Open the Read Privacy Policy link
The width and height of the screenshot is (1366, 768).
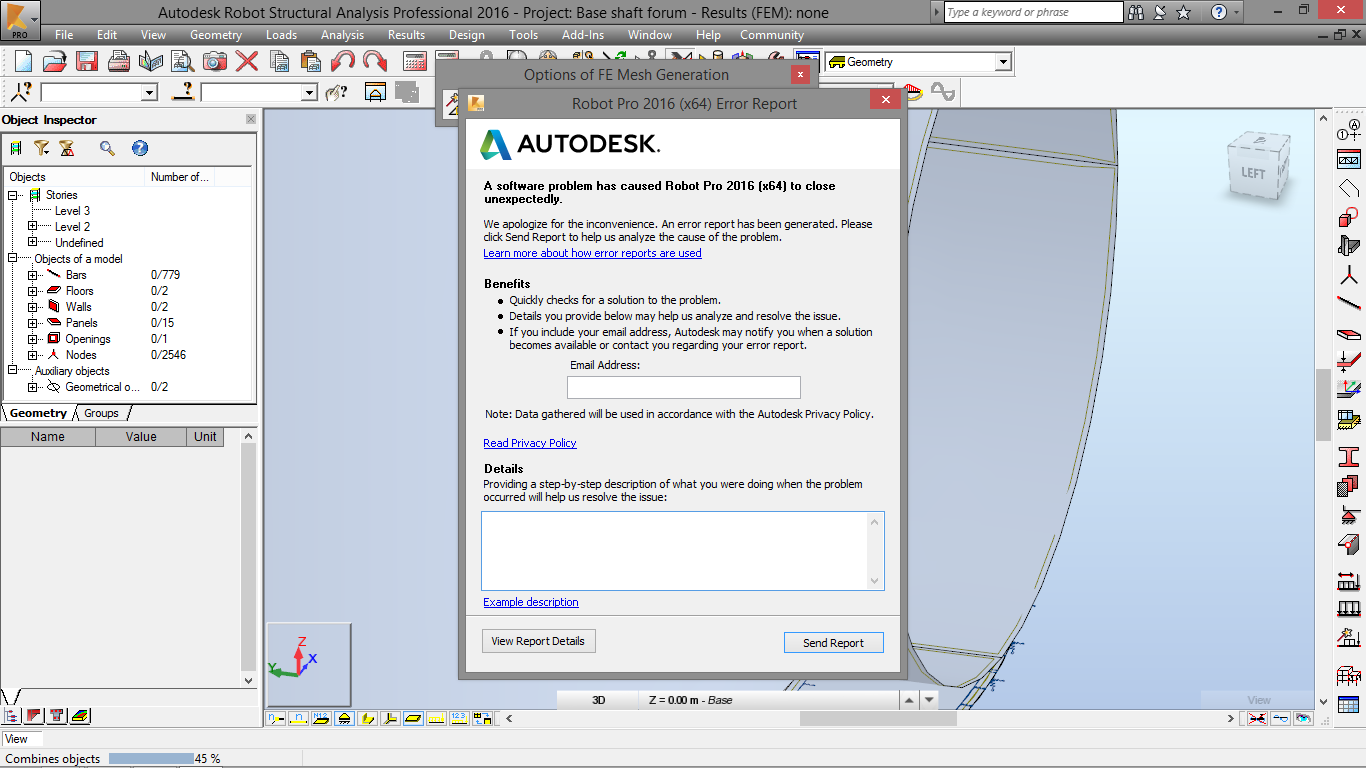point(529,443)
